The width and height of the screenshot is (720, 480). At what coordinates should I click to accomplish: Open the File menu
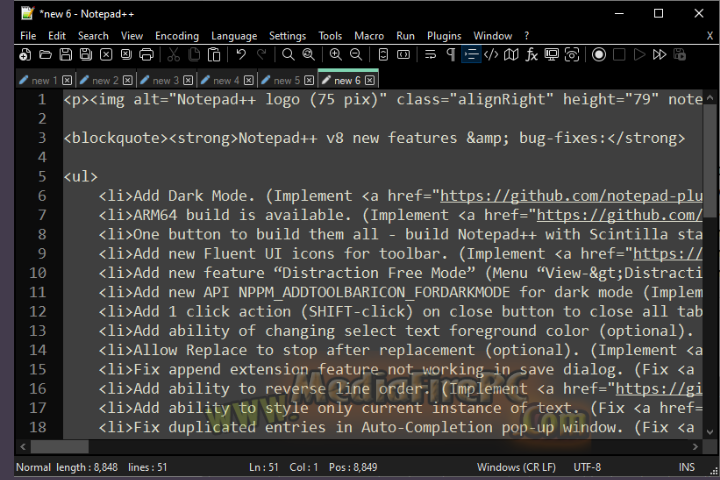pos(28,35)
